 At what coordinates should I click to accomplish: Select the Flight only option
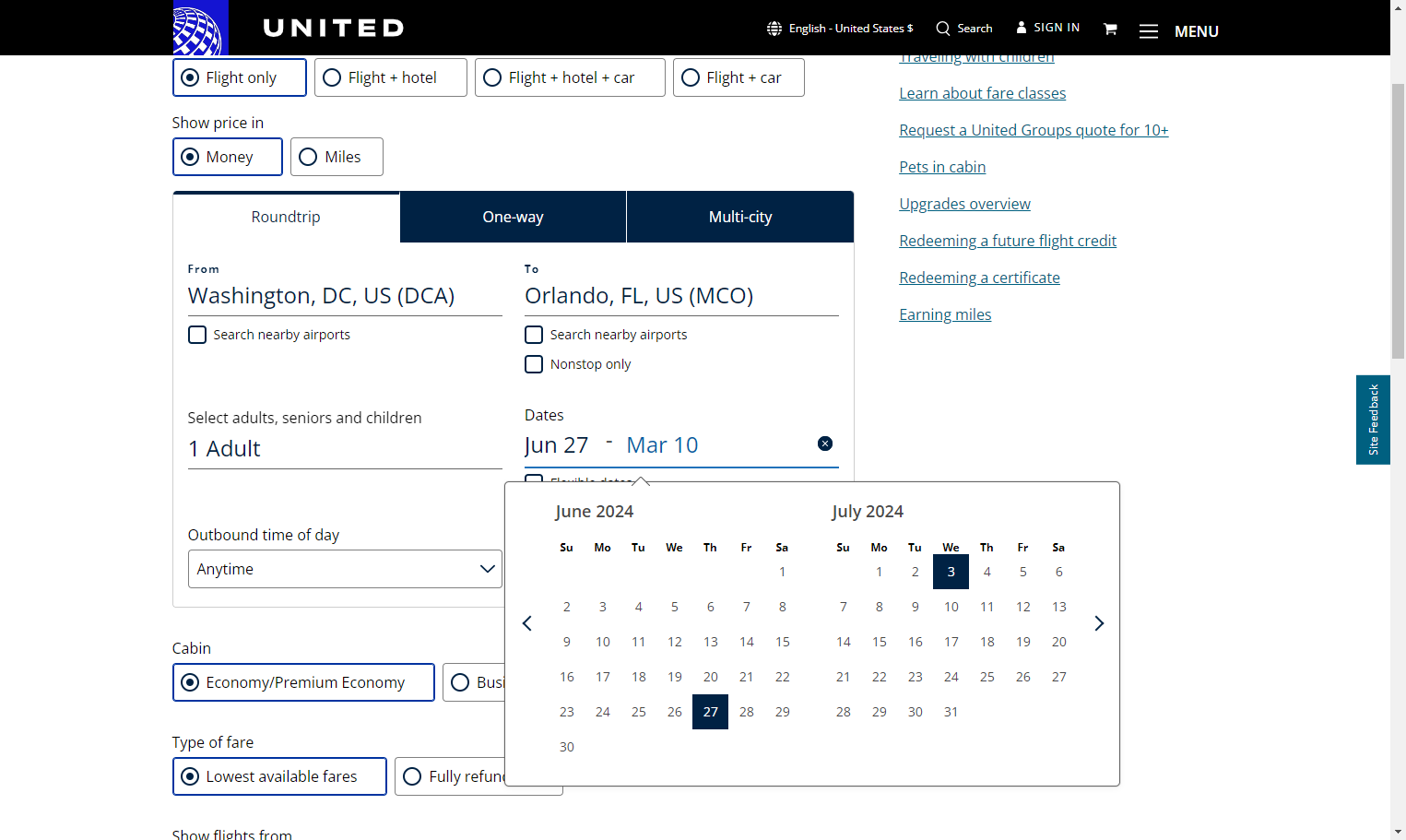click(240, 77)
